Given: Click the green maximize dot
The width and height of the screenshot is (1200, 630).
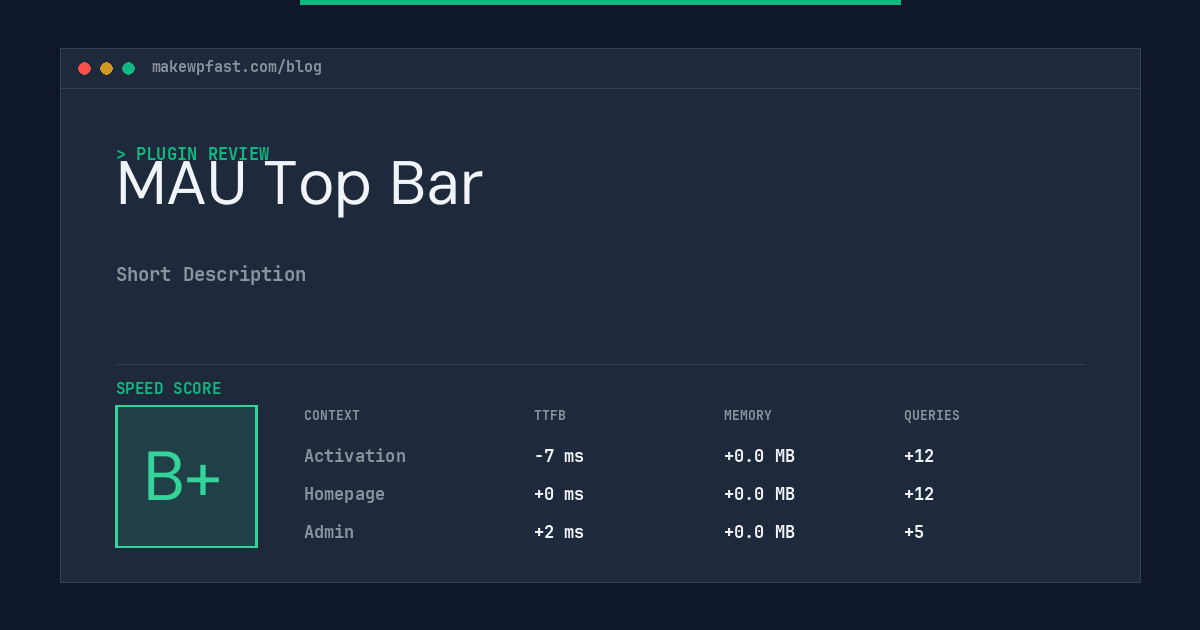Looking at the screenshot, I should (128, 68).
